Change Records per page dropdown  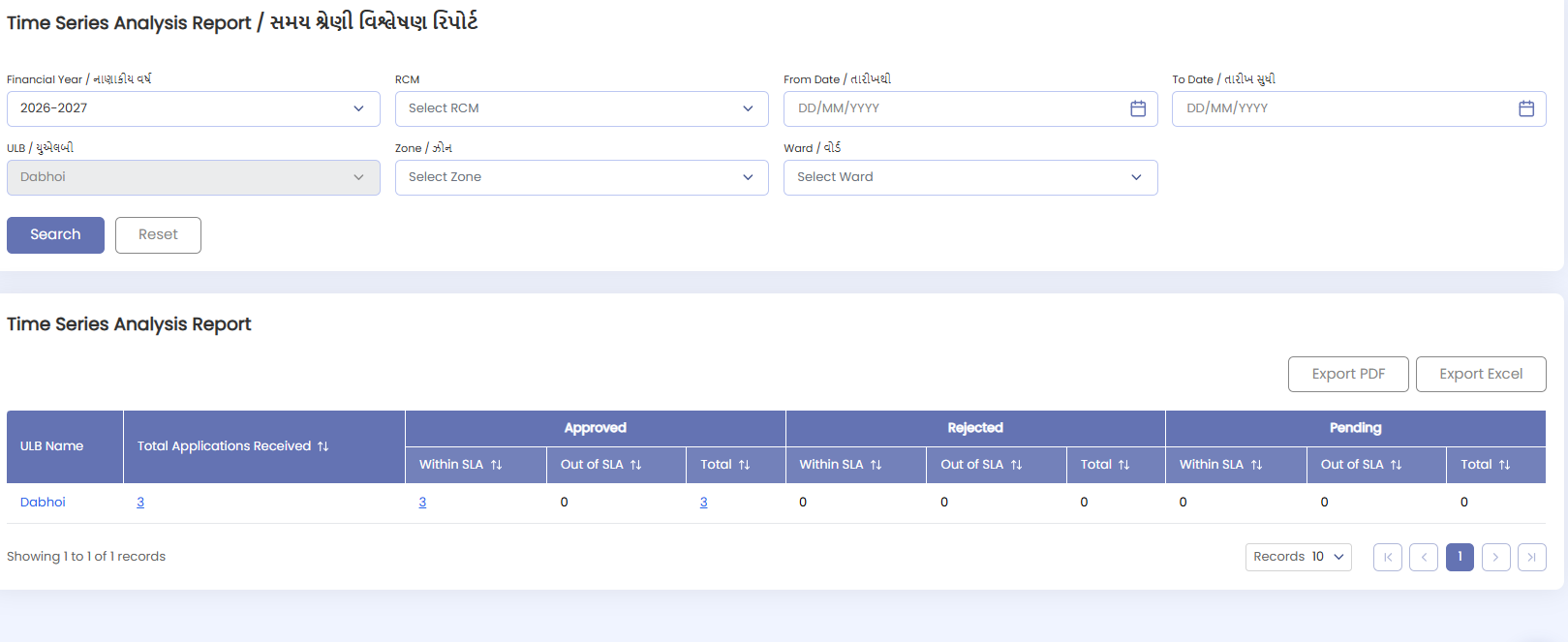pyautogui.click(x=1299, y=557)
